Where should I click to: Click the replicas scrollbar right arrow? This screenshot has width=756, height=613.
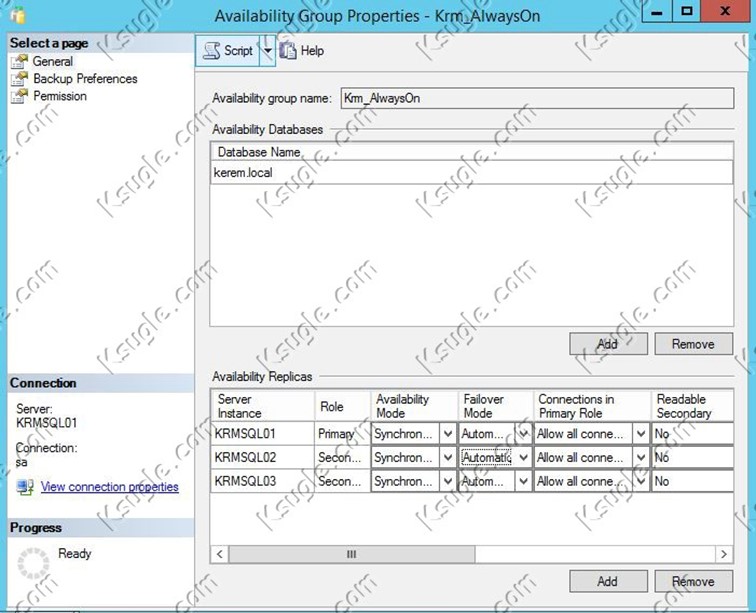pyautogui.click(x=724, y=554)
